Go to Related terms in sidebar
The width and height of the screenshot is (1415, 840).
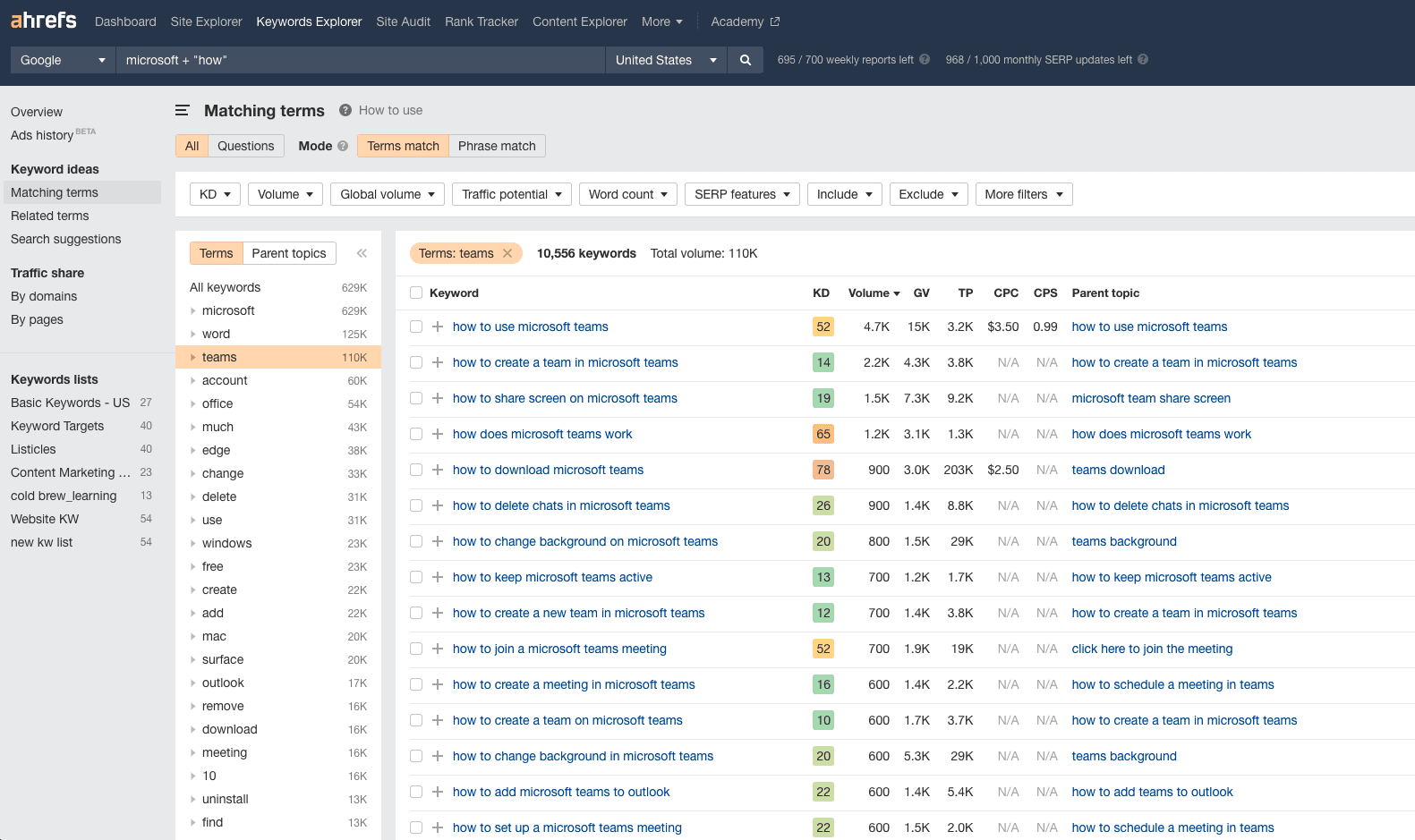click(x=50, y=216)
